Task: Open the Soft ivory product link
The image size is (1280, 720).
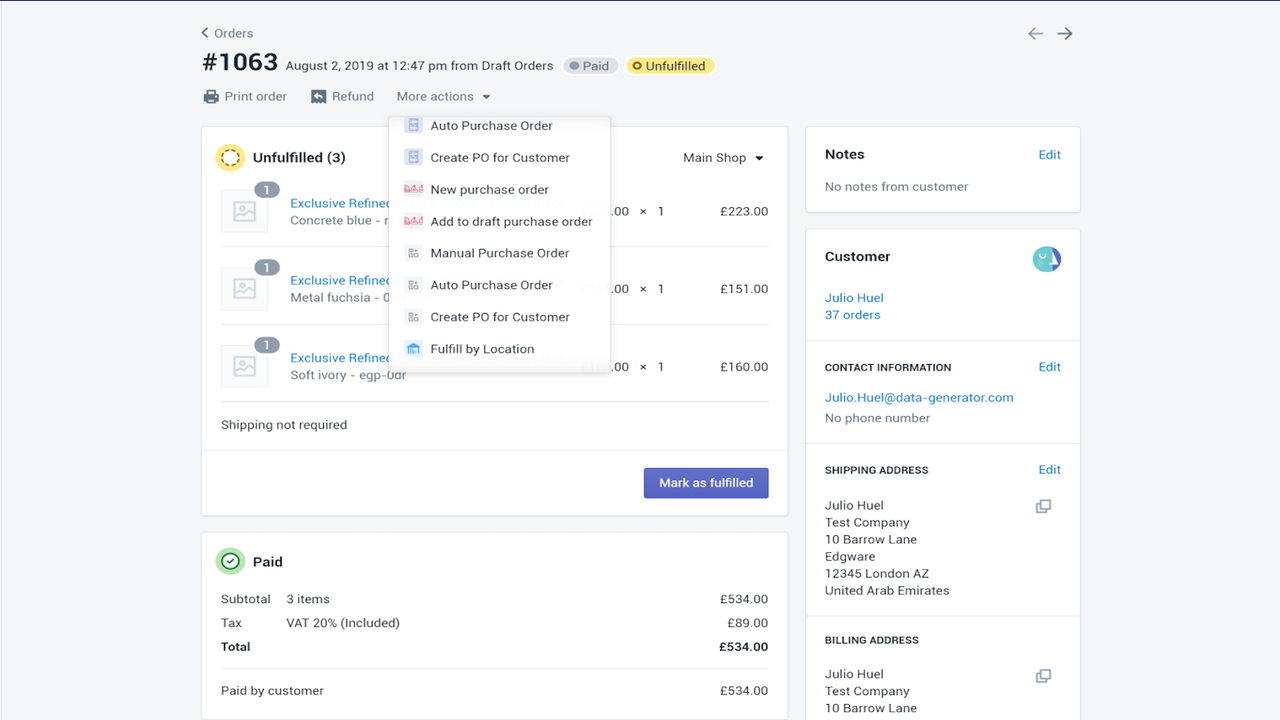Action: (x=340, y=358)
